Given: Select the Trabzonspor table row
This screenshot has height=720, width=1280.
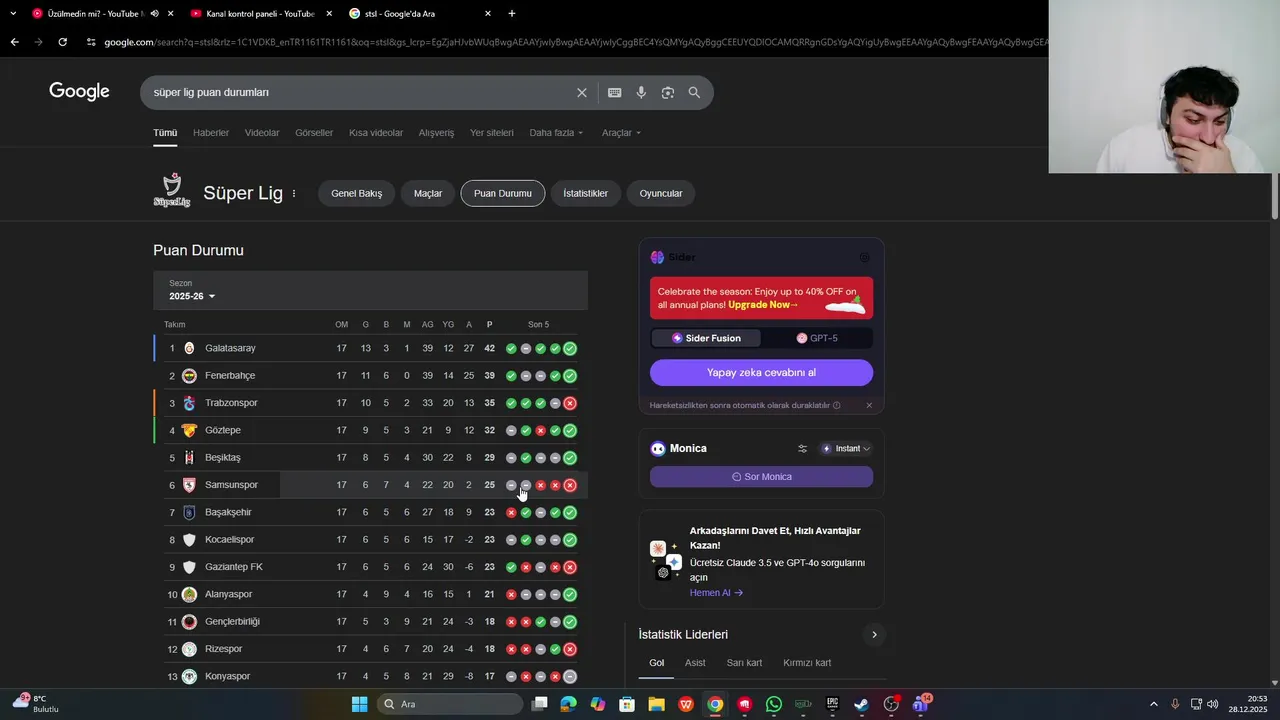Looking at the screenshot, I should point(370,403).
